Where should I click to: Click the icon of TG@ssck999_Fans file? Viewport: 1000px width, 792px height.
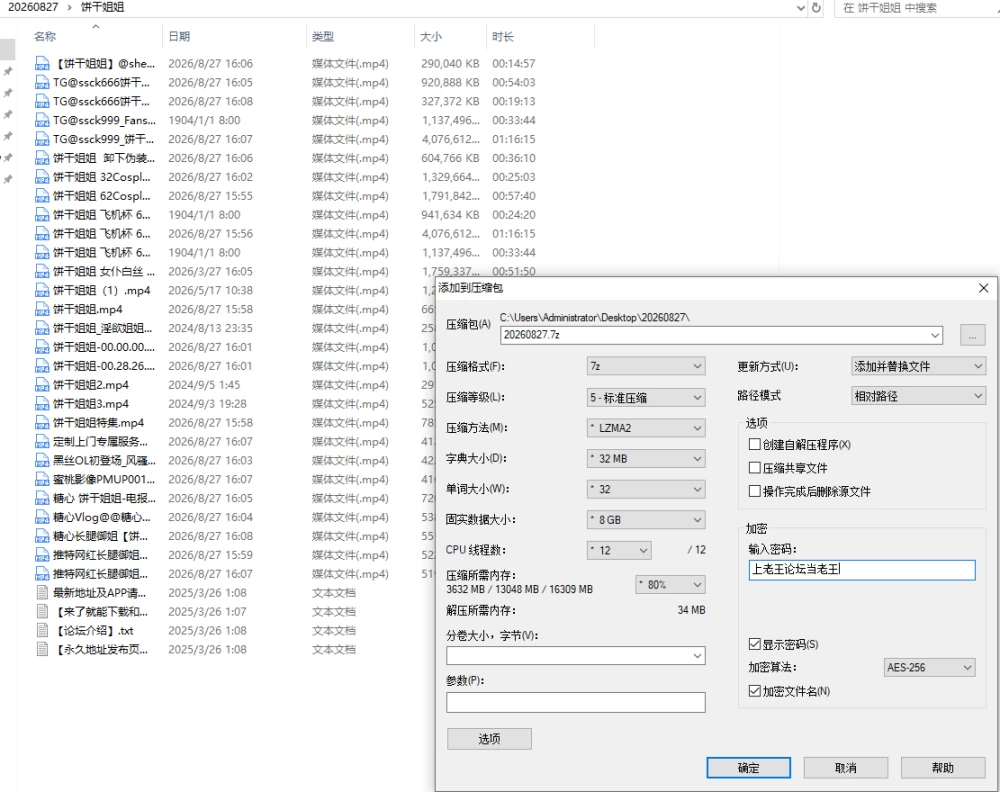(x=42, y=121)
